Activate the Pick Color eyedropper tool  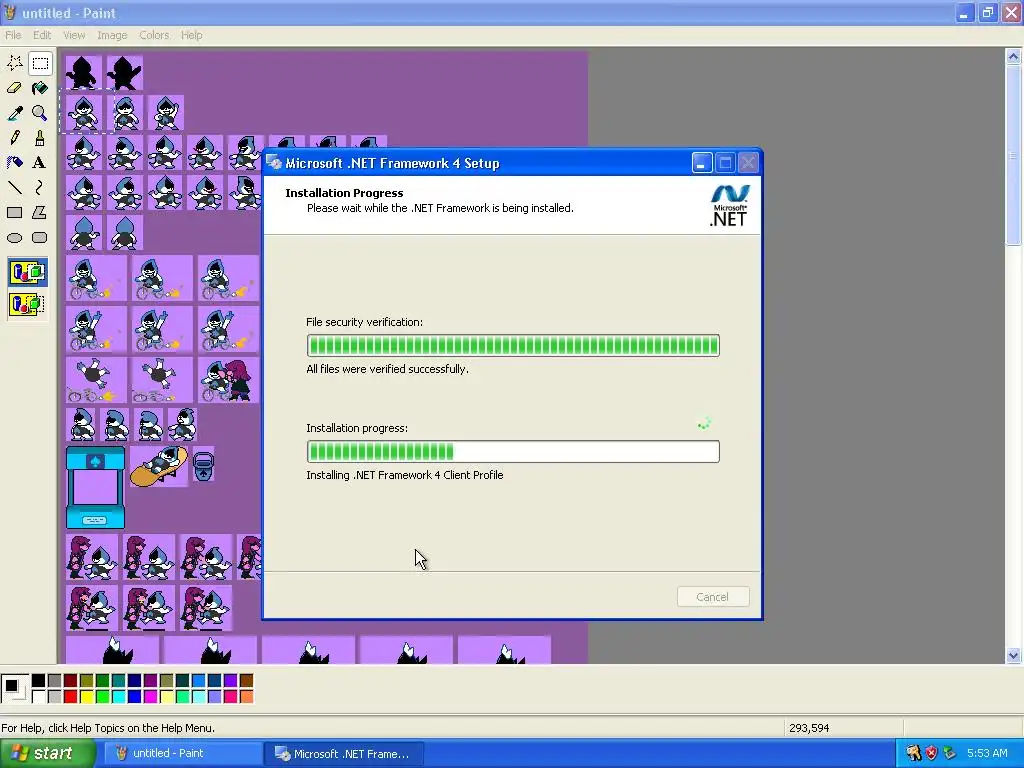[14, 113]
